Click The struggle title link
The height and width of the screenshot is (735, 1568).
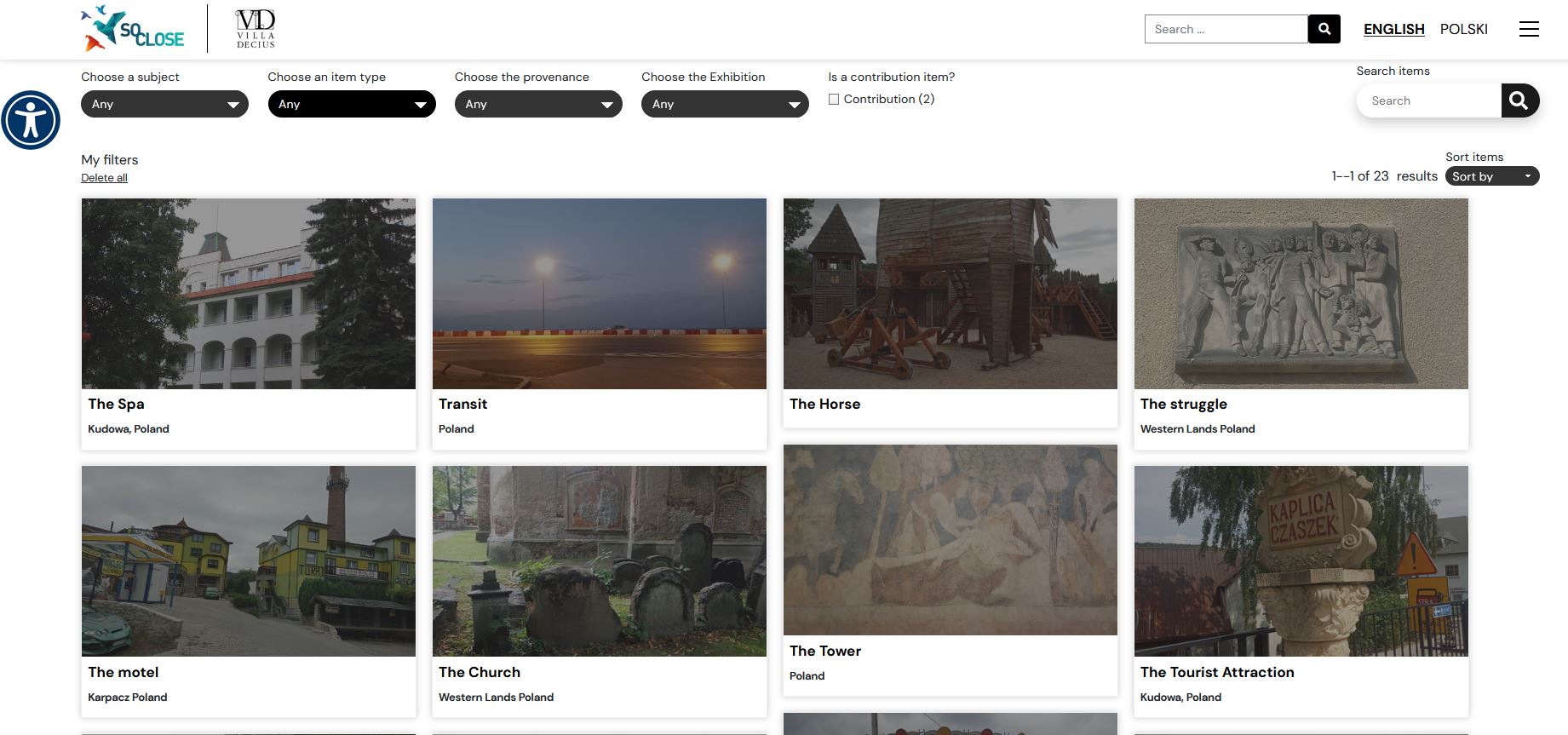click(1183, 405)
